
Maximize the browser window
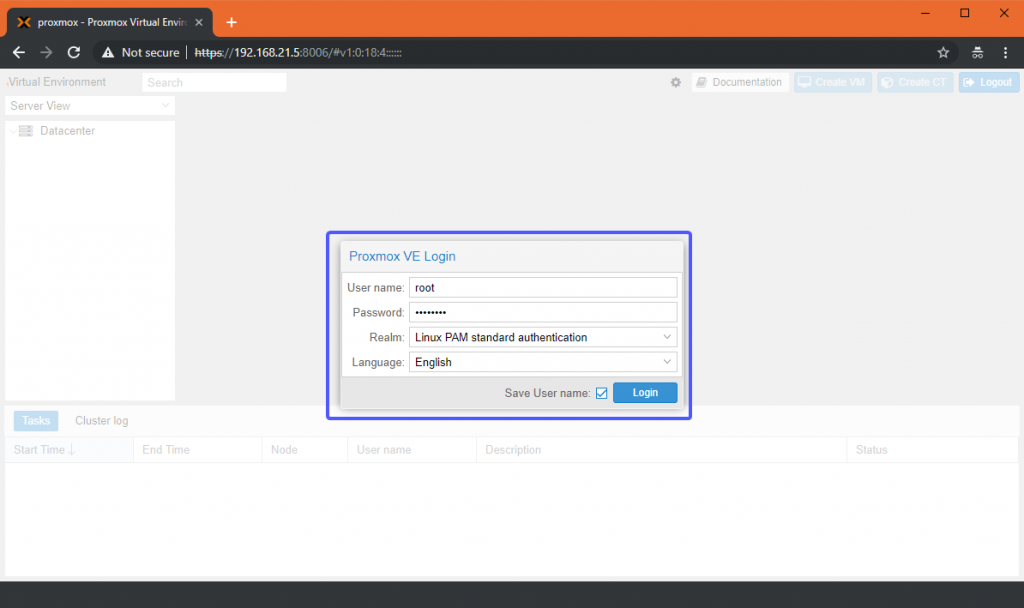pyautogui.click(x=965, y=13)
